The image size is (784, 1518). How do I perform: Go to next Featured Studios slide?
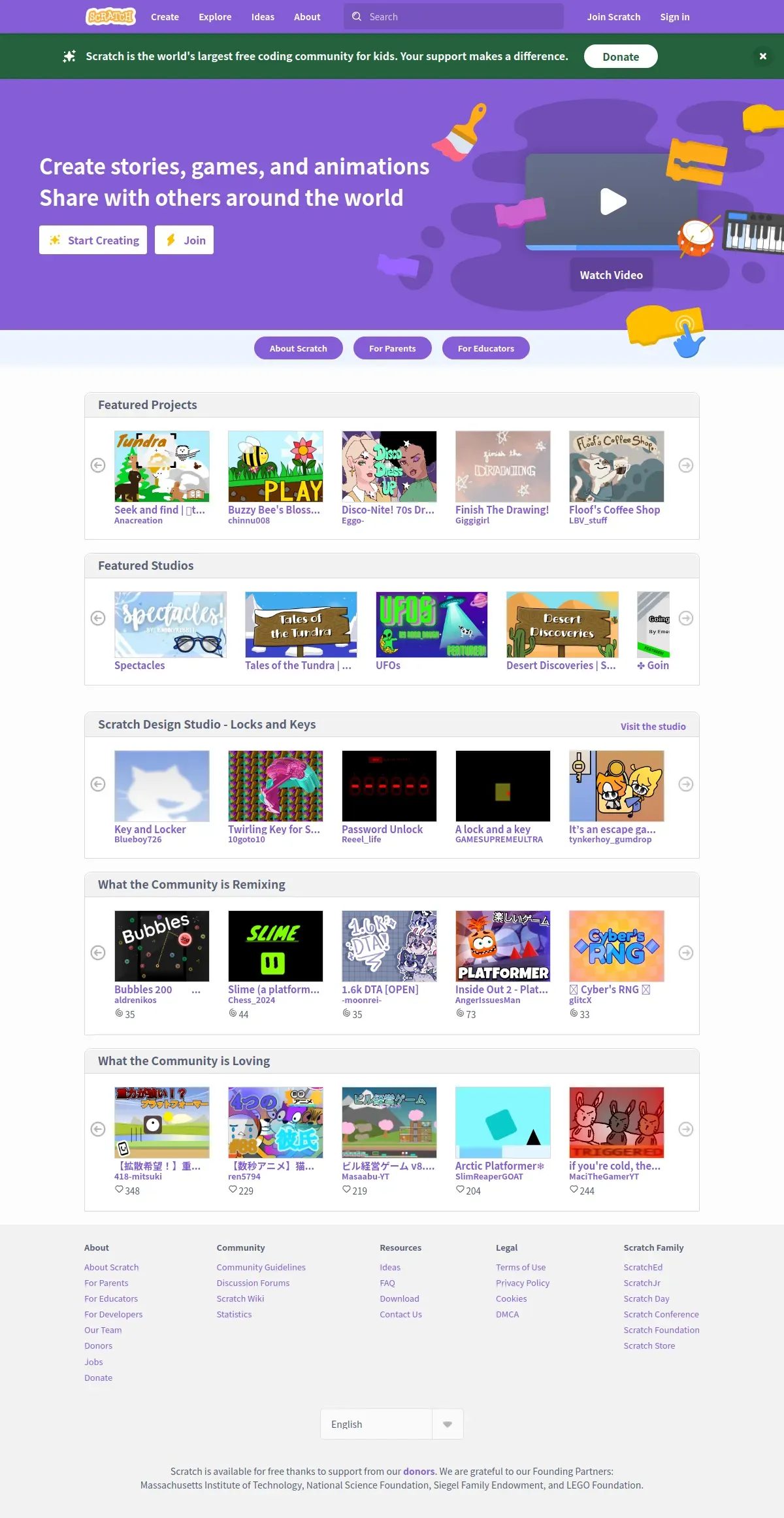point(686,618)
